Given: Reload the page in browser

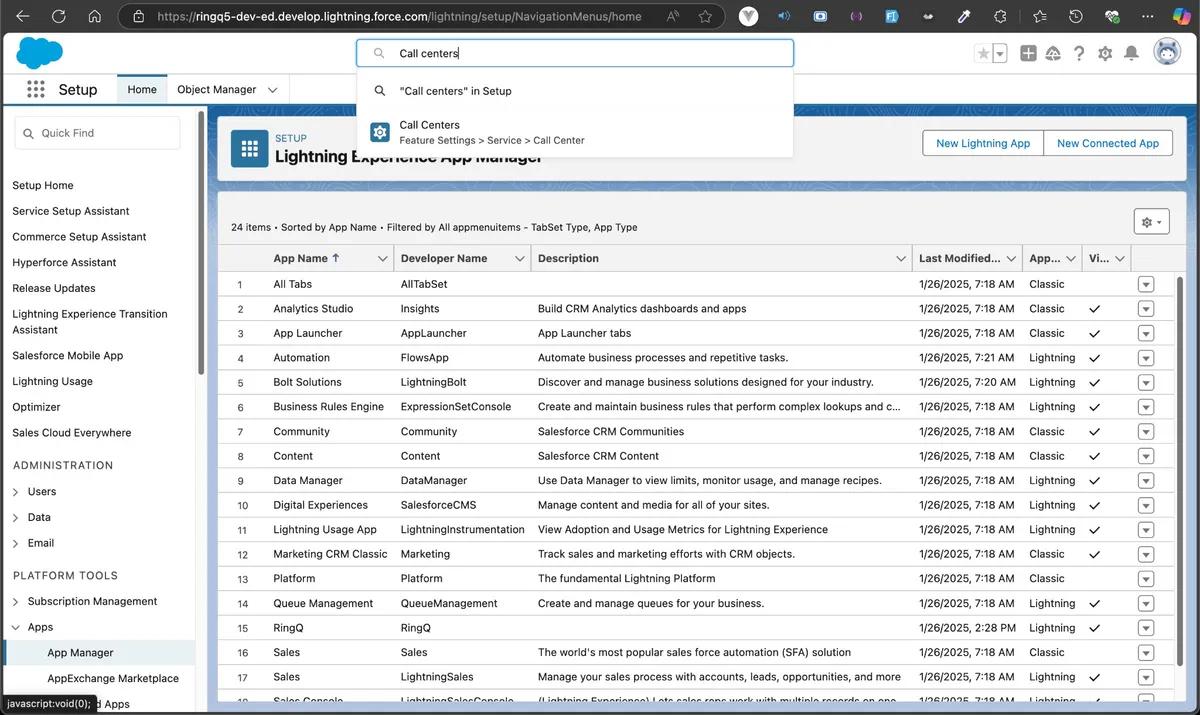Looking at the screenshot, I should point(58,16).
